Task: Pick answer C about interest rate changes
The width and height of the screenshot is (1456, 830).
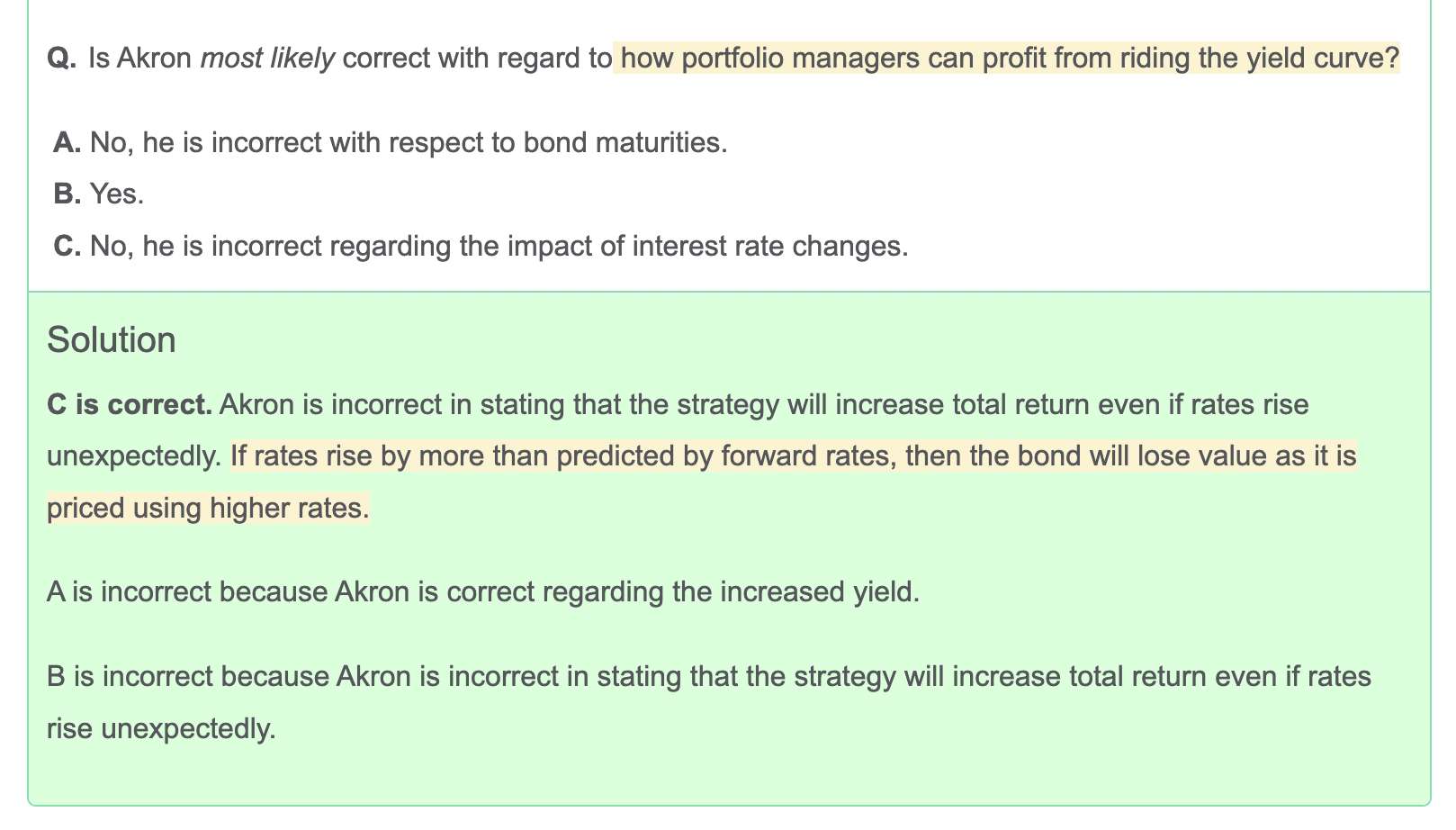Action: click(x=499, y=246)
